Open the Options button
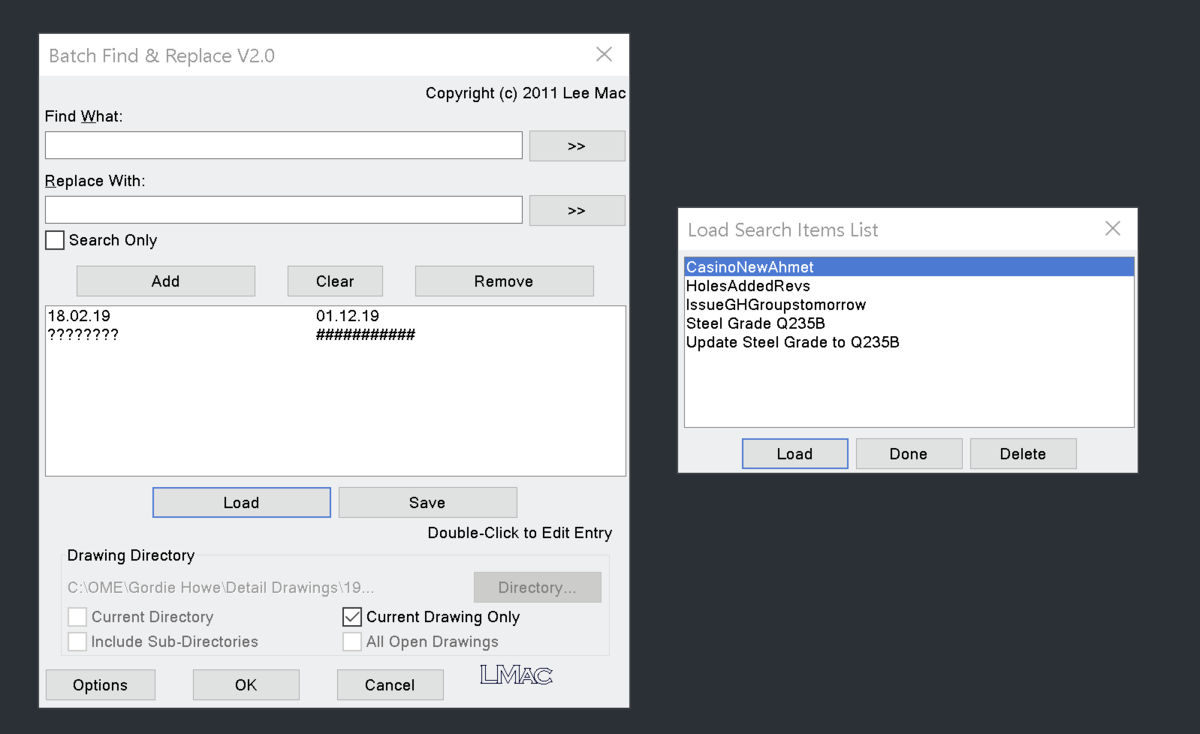1200x734 pixels. tap(100, 685)
